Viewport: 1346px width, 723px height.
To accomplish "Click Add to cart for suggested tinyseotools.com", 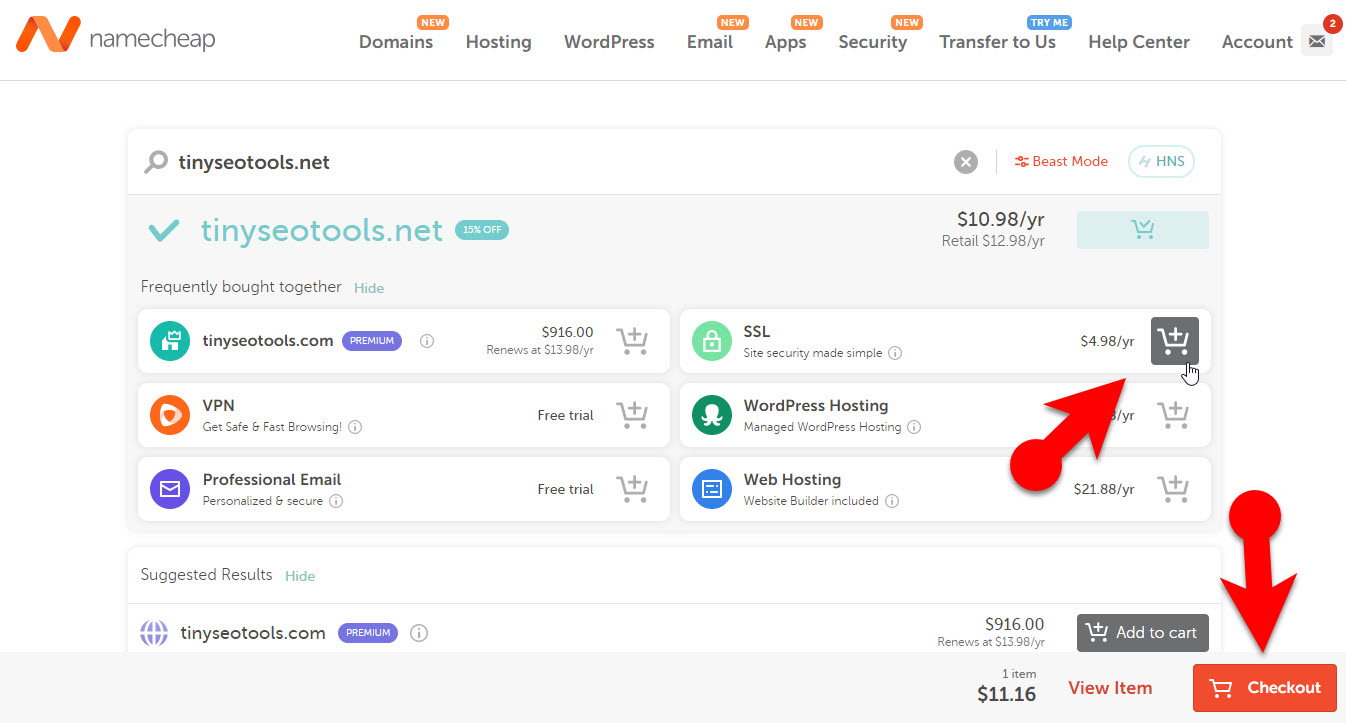I will [x=1143, y=633].
